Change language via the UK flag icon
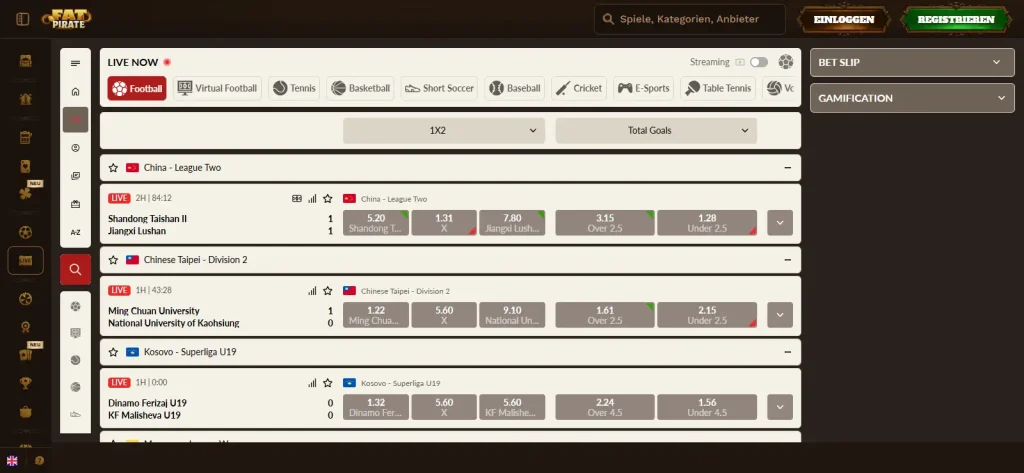 (x=12, y=461)
